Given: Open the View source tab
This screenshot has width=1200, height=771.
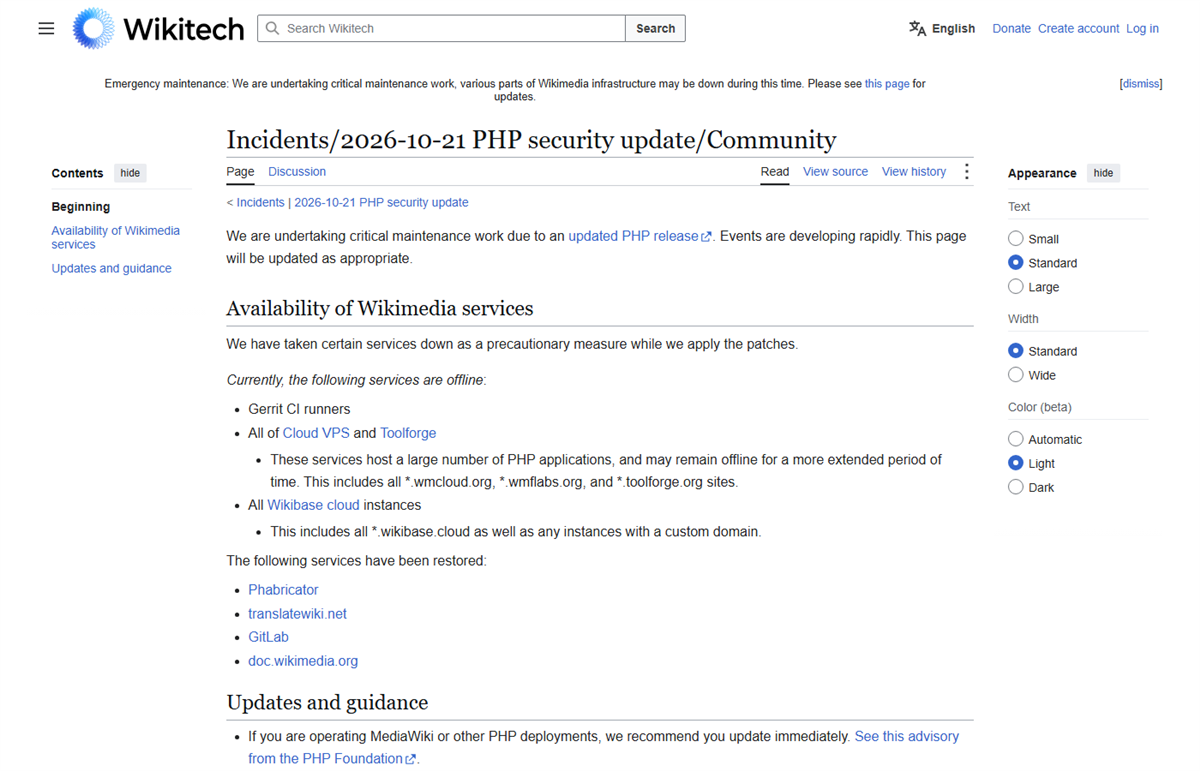Looking at the screenshot, I should coord(835,172).
